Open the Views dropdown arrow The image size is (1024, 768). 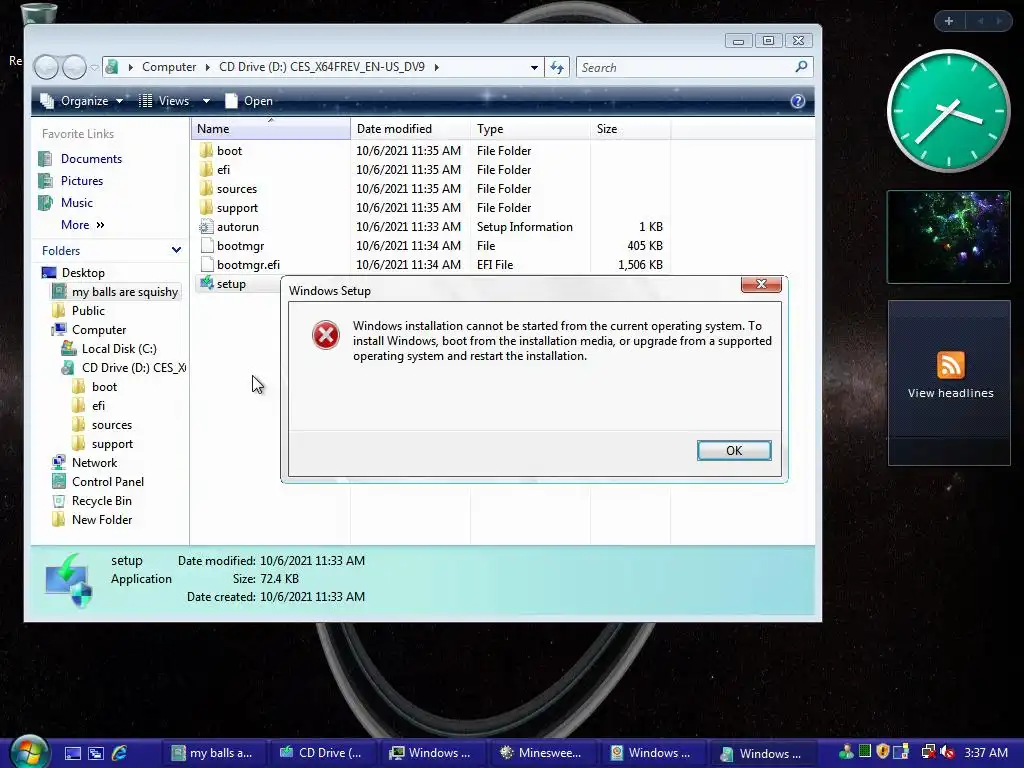(x=206, y=101)
